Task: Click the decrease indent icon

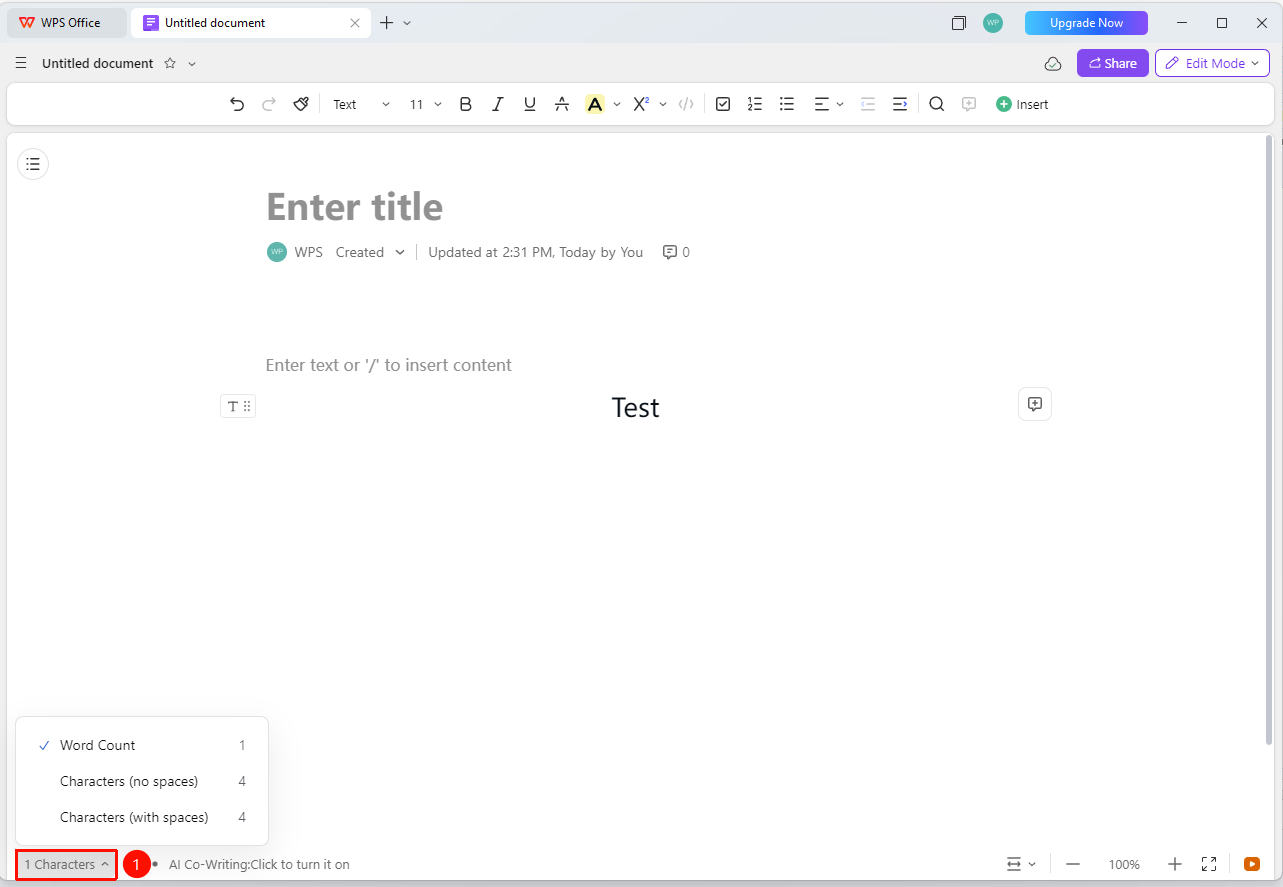Action: 868,104
